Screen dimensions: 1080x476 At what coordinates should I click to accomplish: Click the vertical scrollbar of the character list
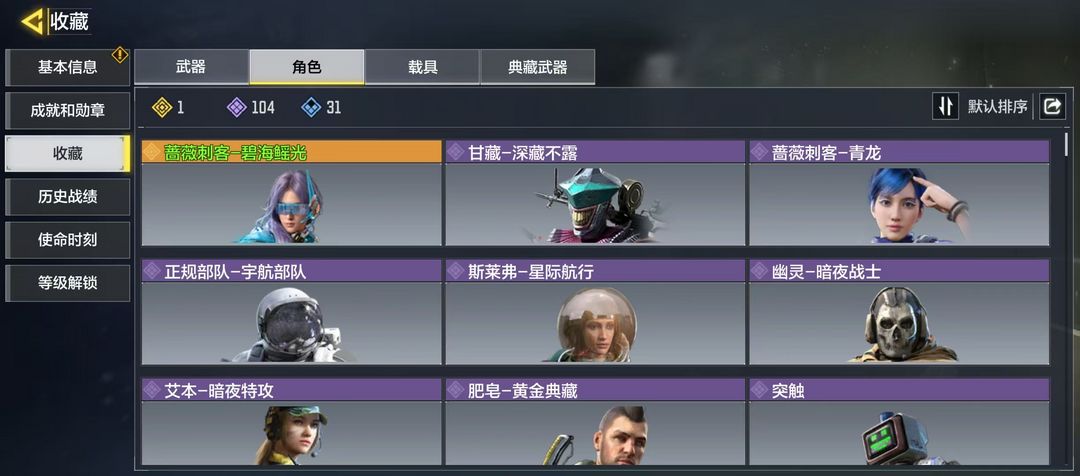tap(1067, 296)
